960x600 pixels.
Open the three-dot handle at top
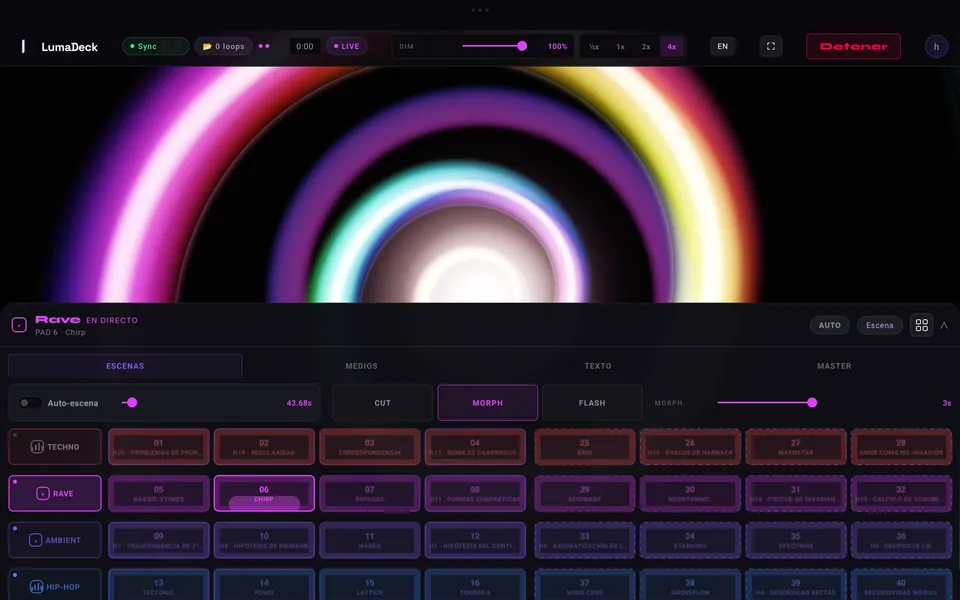(480, 10)
